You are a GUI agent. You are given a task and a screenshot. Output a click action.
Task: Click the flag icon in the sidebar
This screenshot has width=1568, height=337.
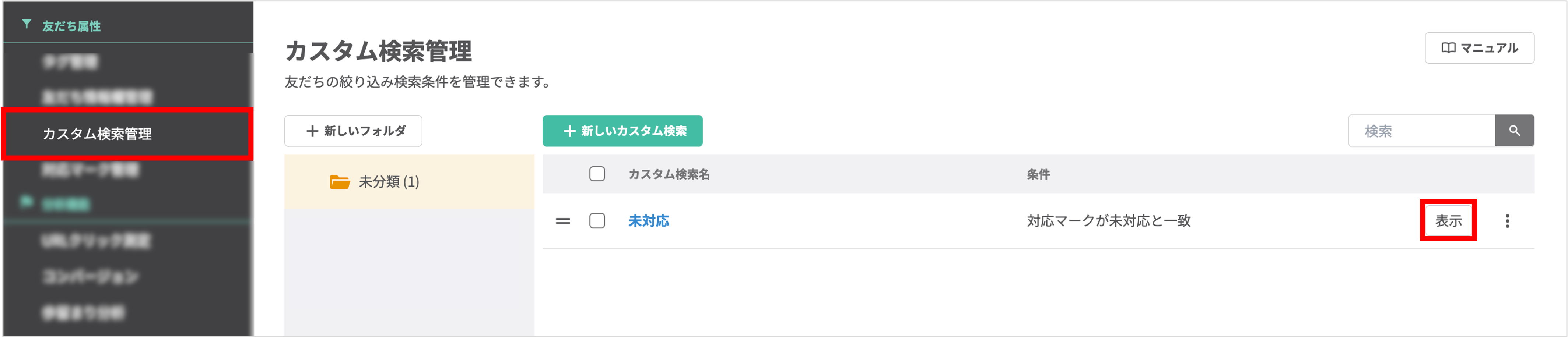point(26,201)
